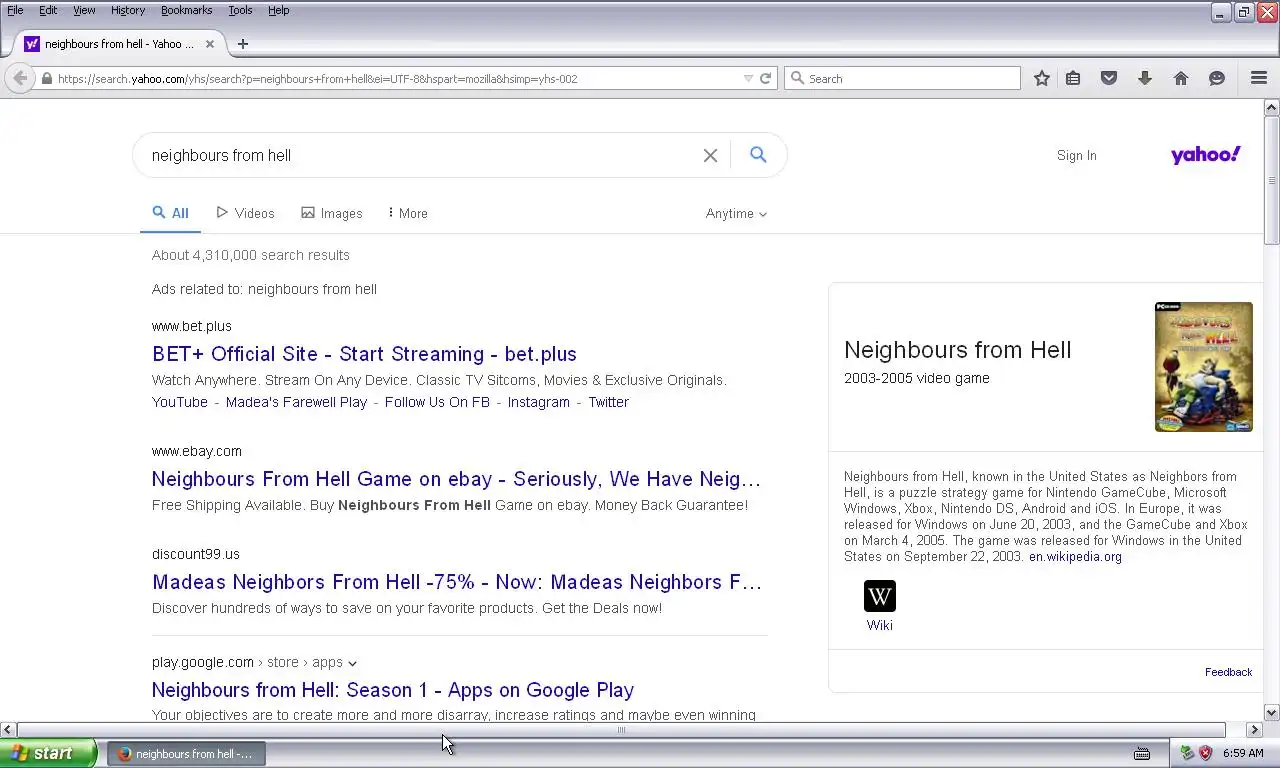The width and height of the screenshot is (1280, 768).
Task: Open Madea's Farewell Play sitelink
Action: pos(296,402)
